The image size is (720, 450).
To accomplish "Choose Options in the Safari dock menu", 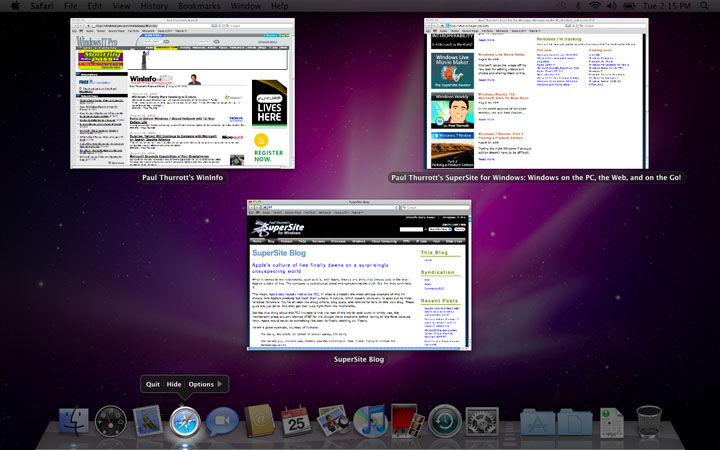I will click(201, 384).
